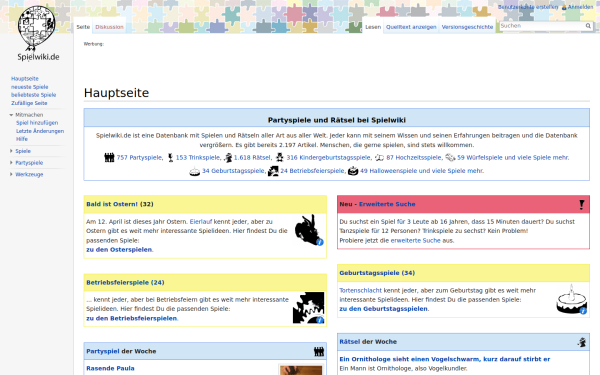Follow 'zu den Geburtstagsspielen' link
Viewport: 600px width, 375px height.
click(x=383, y=309)
